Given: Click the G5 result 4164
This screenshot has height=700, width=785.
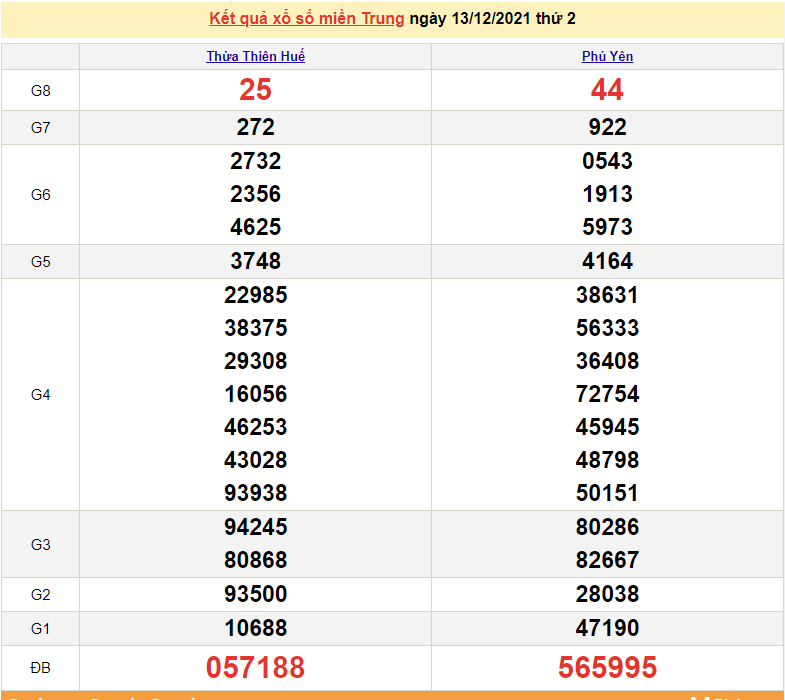Looking at the screenshot, I should click(607, 261).
